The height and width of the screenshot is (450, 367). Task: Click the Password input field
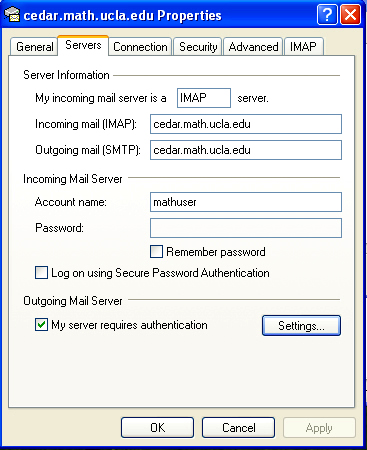(246, 228)
